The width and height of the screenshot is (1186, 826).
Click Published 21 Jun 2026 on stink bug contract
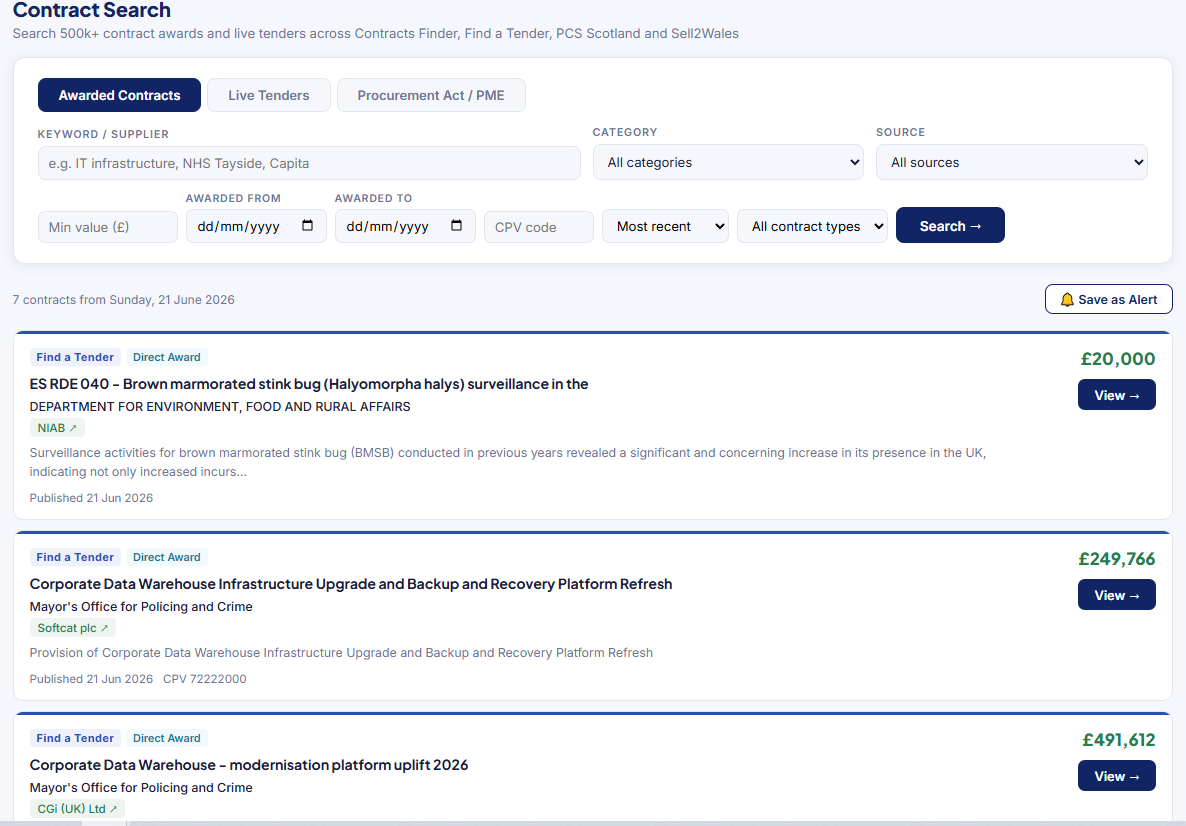pyautogui.click(x=91, y=498)
